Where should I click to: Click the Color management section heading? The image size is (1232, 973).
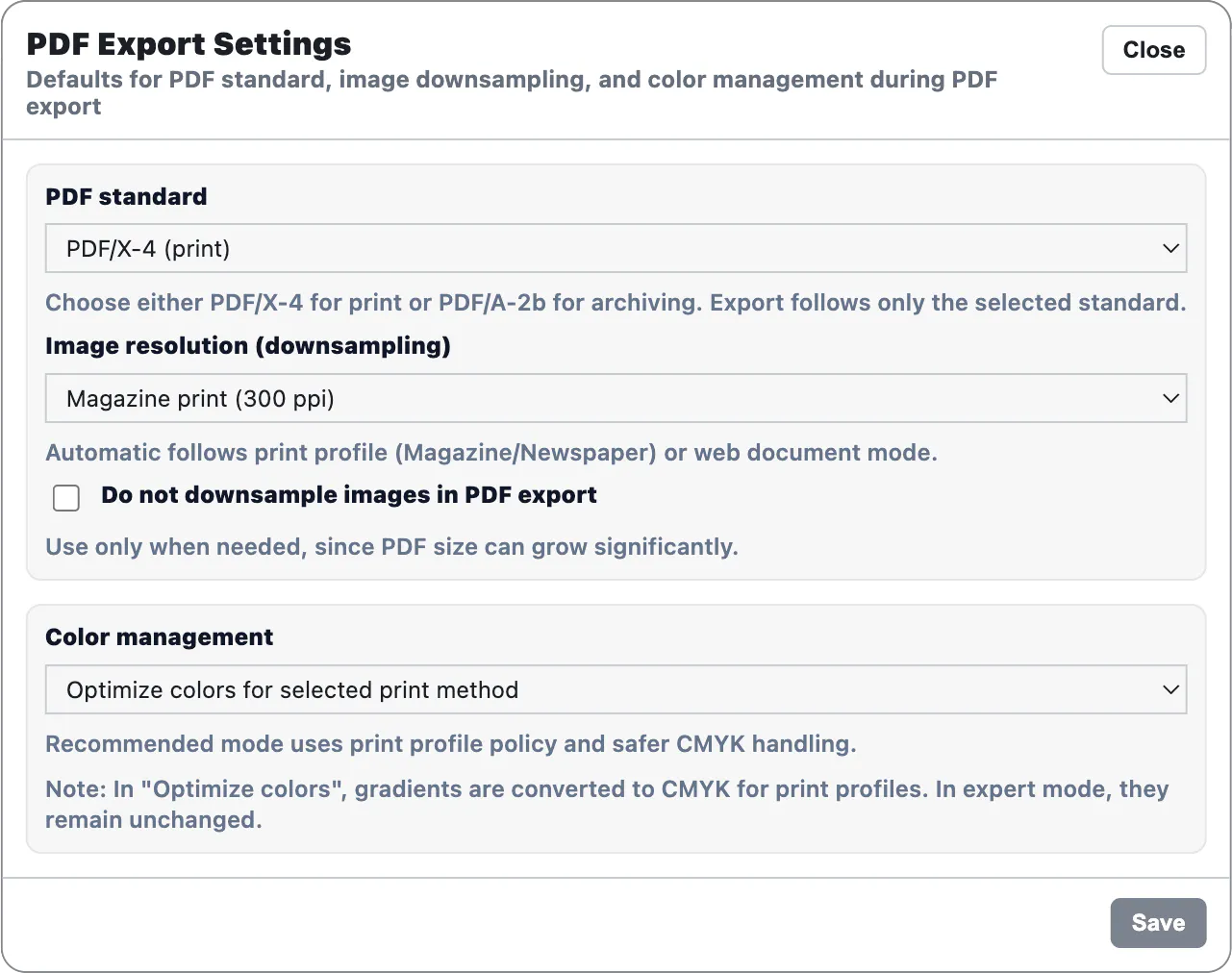[x=160, y=636]
